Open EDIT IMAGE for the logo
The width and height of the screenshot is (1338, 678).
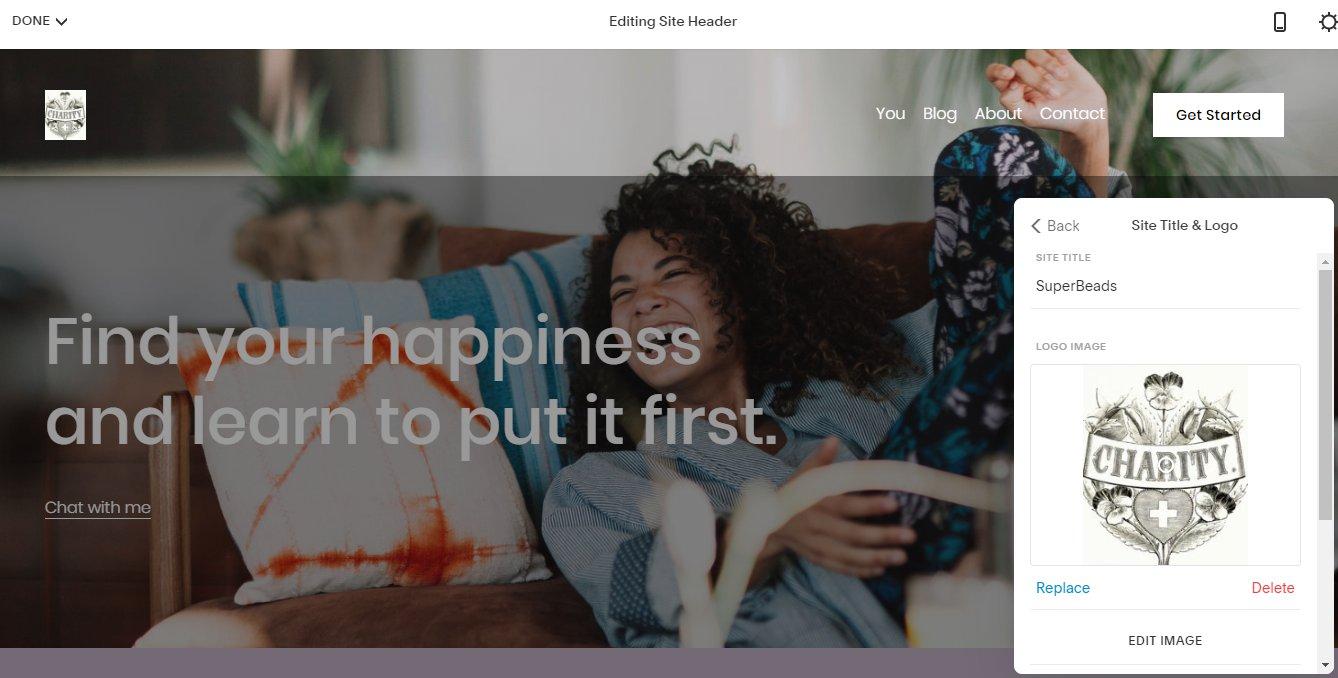coord(1165,641)
